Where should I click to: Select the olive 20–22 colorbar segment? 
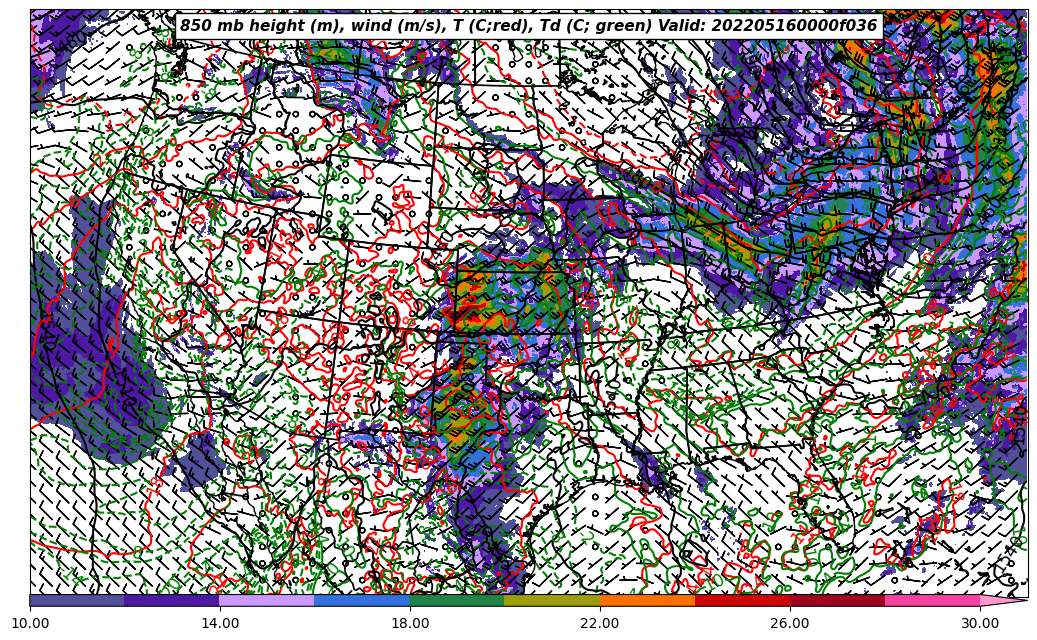click(552, 600)
